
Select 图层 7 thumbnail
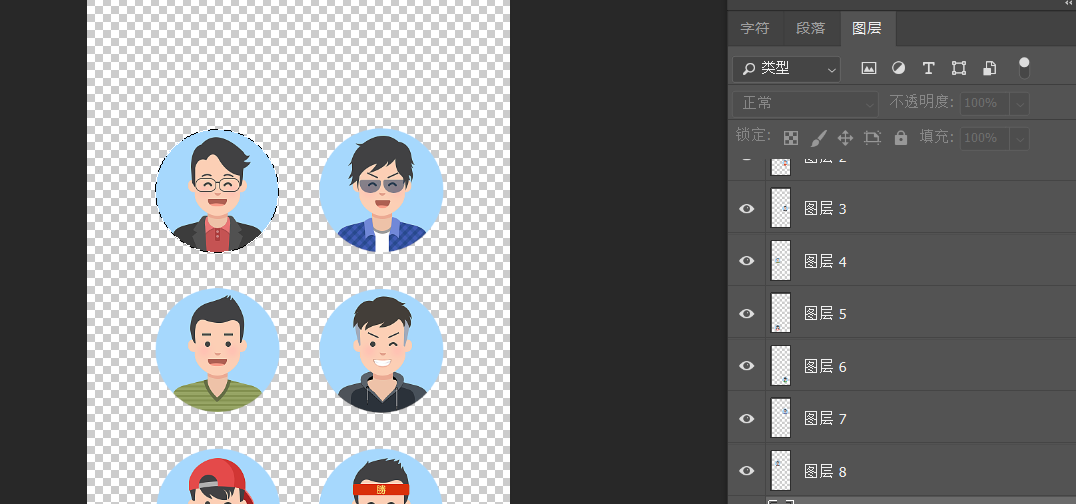[781, 418]
